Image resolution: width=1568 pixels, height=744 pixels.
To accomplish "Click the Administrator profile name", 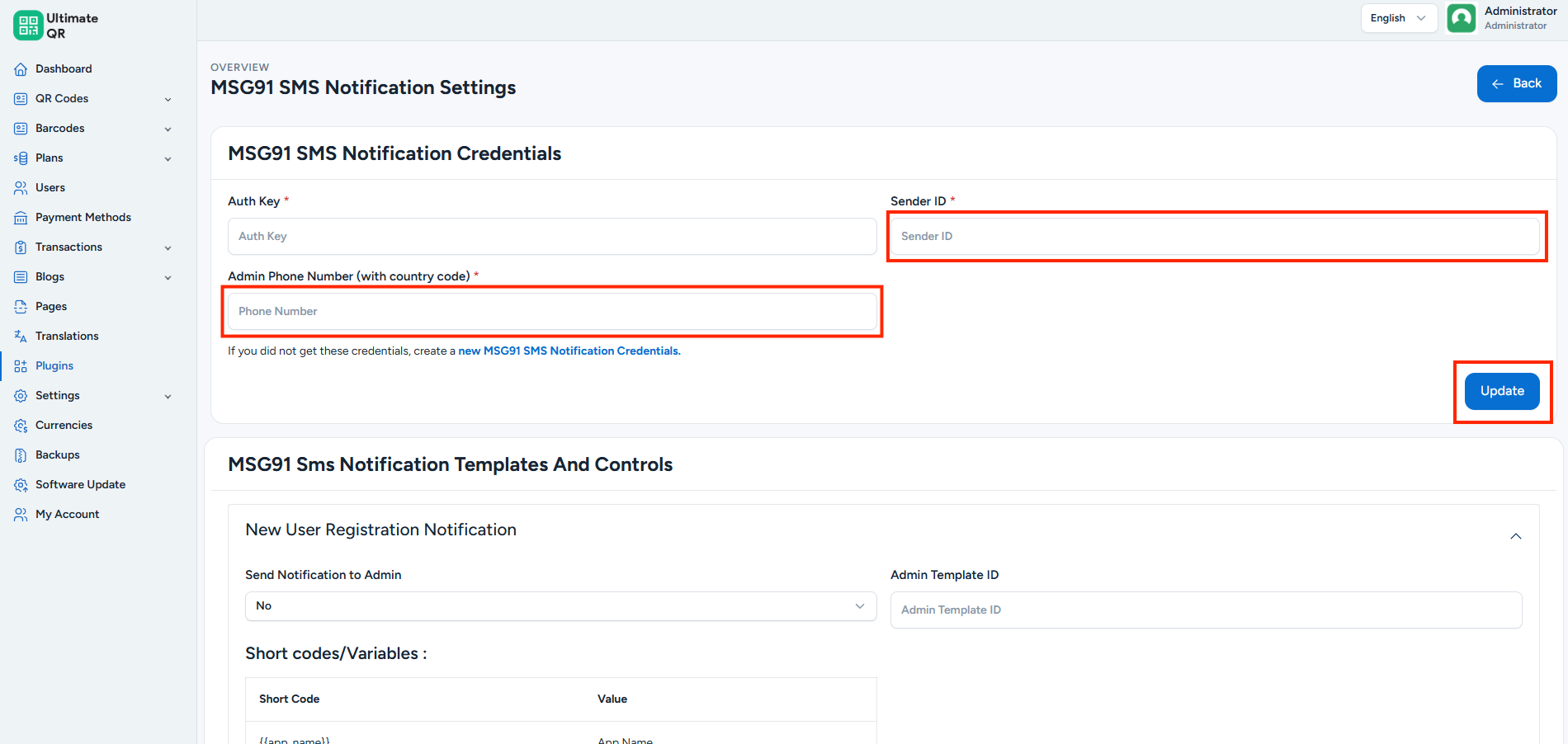I will 1520,12.
